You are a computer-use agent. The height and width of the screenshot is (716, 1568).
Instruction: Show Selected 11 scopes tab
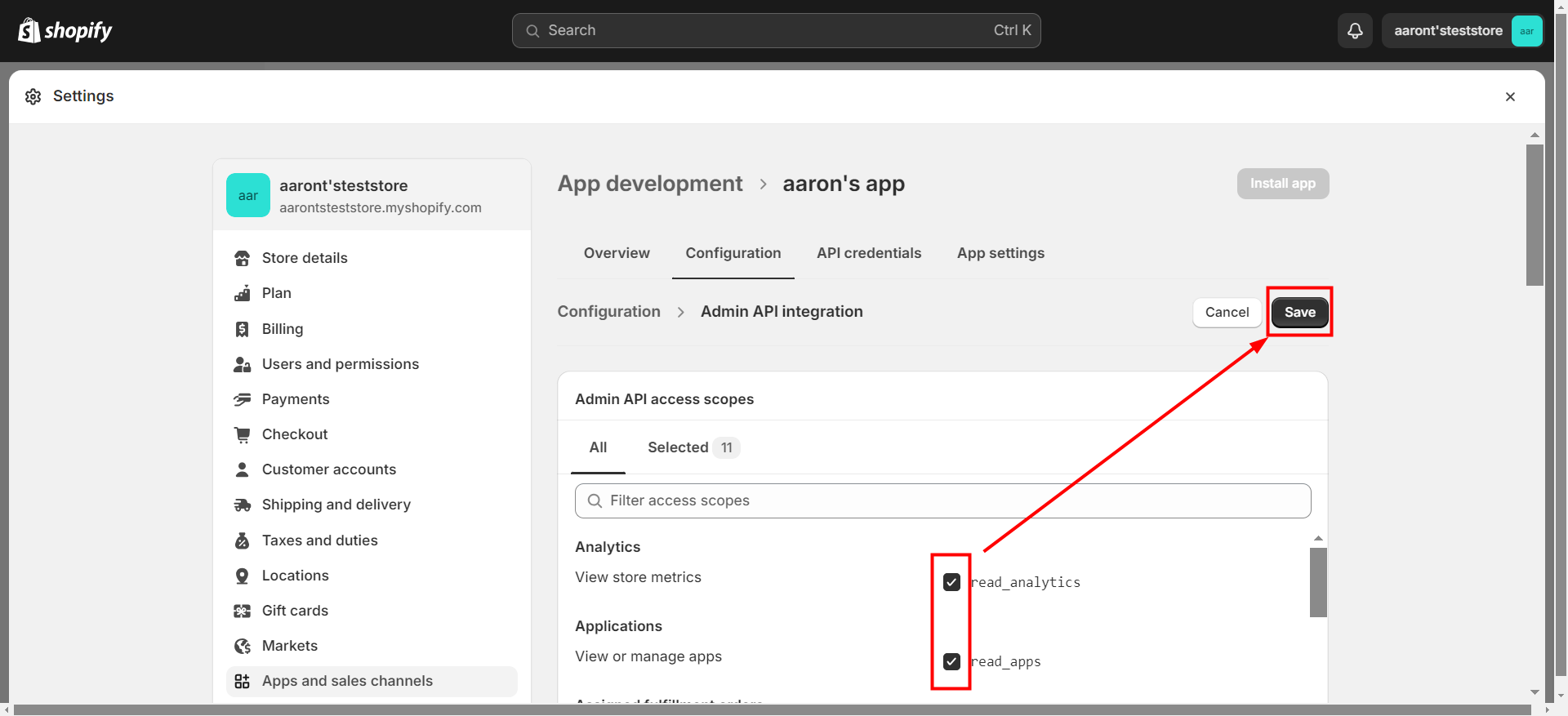693,447
